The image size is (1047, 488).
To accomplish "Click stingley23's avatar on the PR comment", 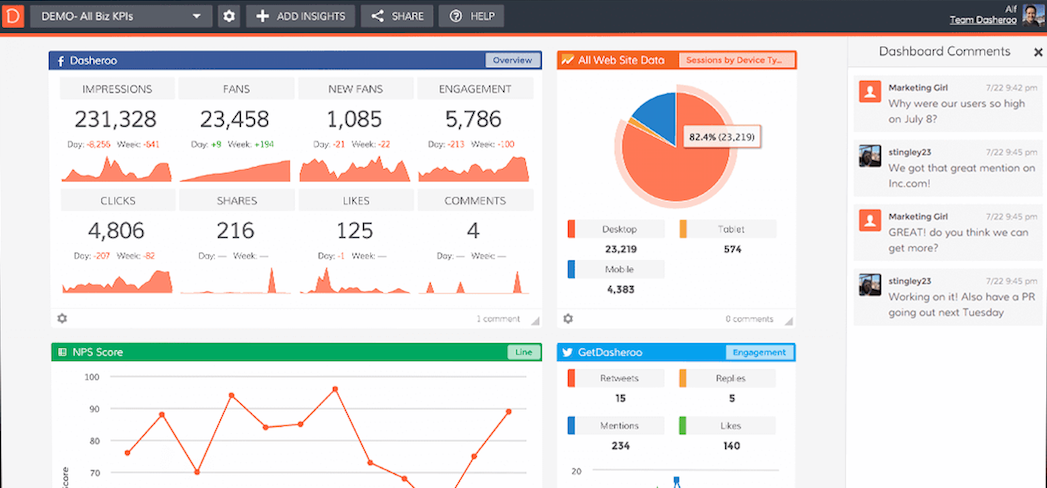I will (870, 285).
